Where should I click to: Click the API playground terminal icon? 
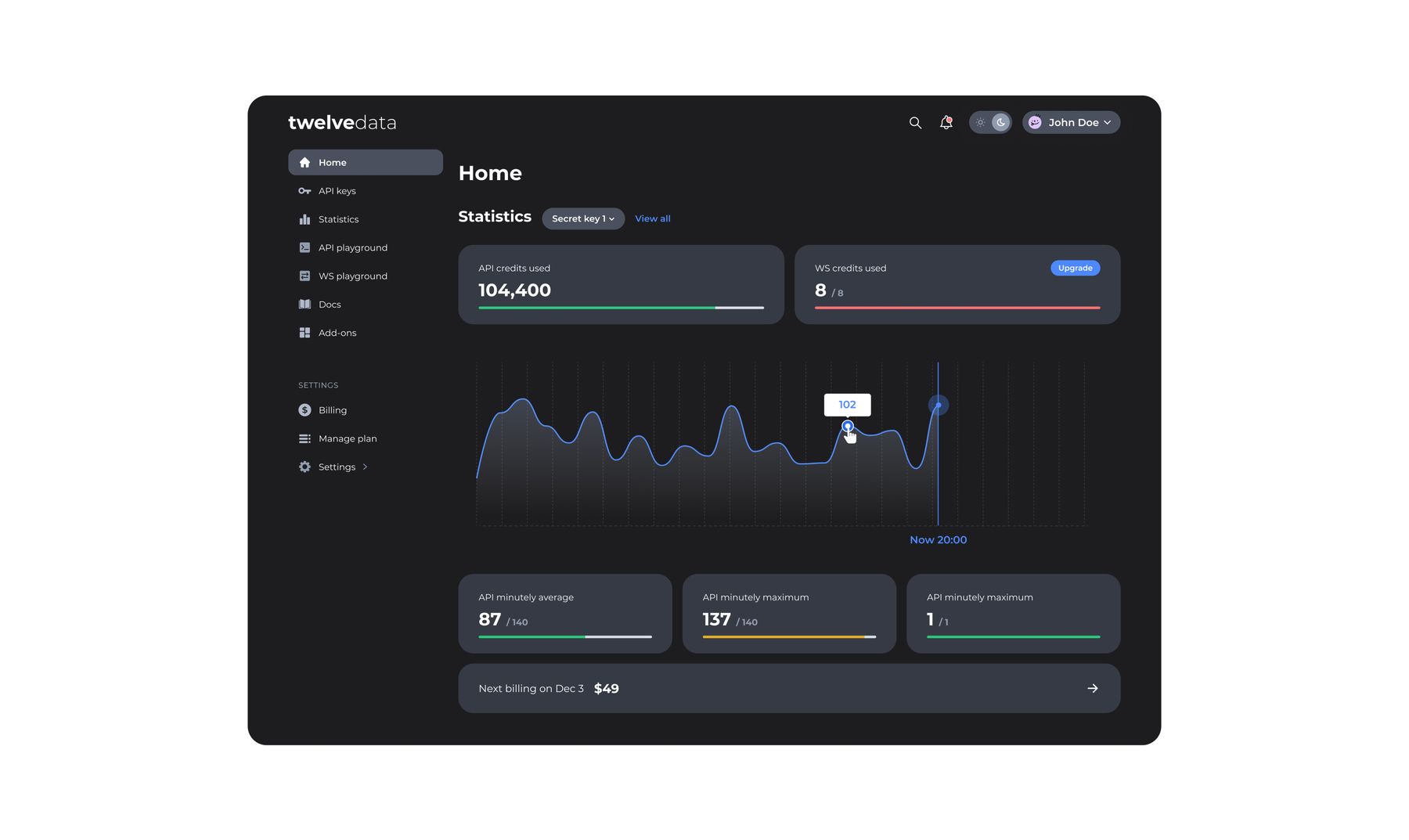[x=305, y=247]
